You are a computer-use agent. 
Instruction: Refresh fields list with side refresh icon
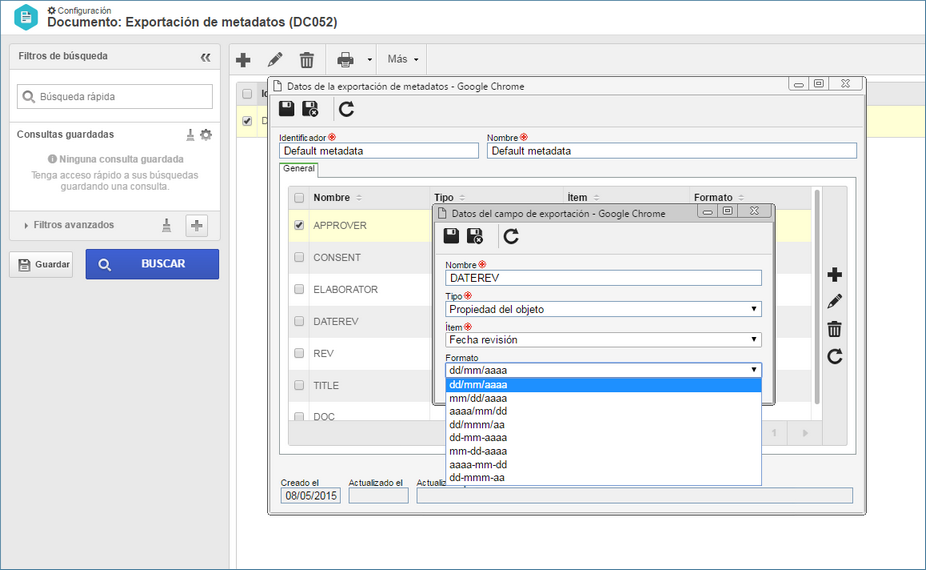tap(834, 356)
